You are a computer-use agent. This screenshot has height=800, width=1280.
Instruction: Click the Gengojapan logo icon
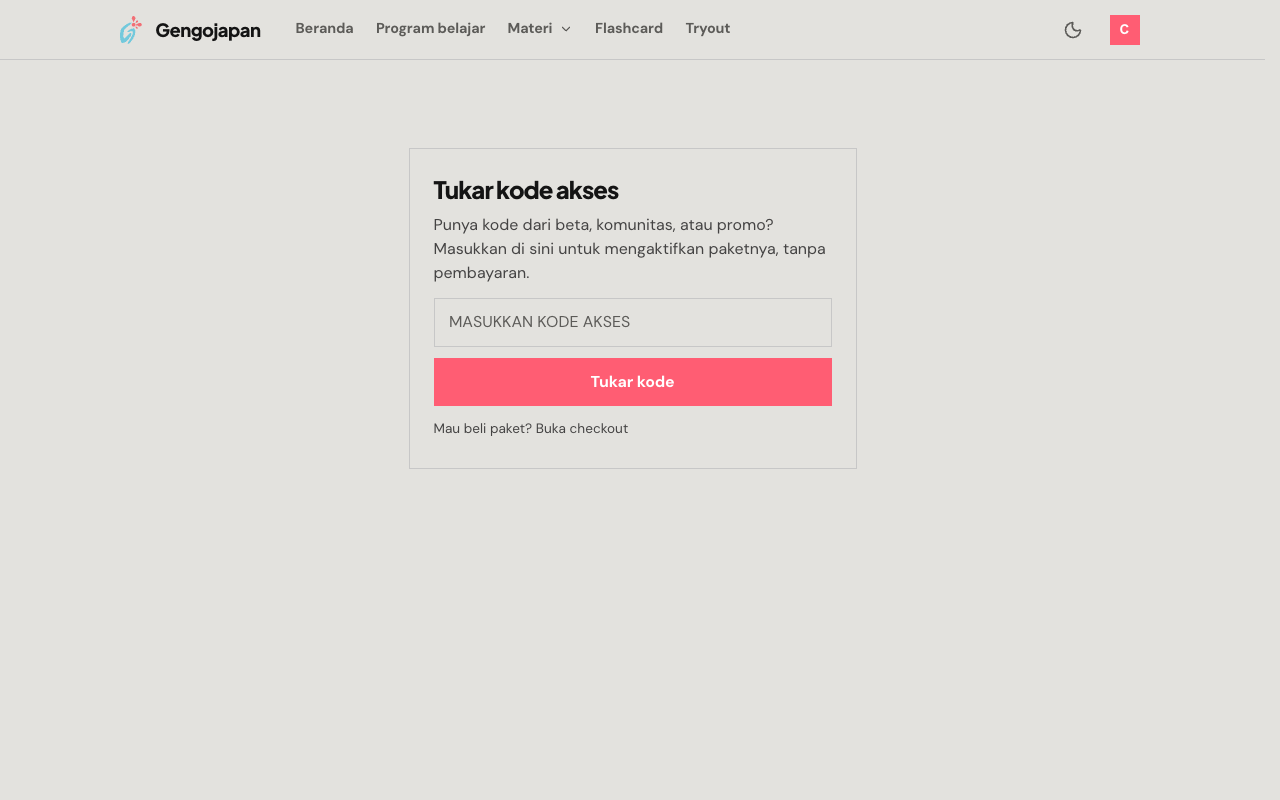pyautogui.click(x=130, y=30)
